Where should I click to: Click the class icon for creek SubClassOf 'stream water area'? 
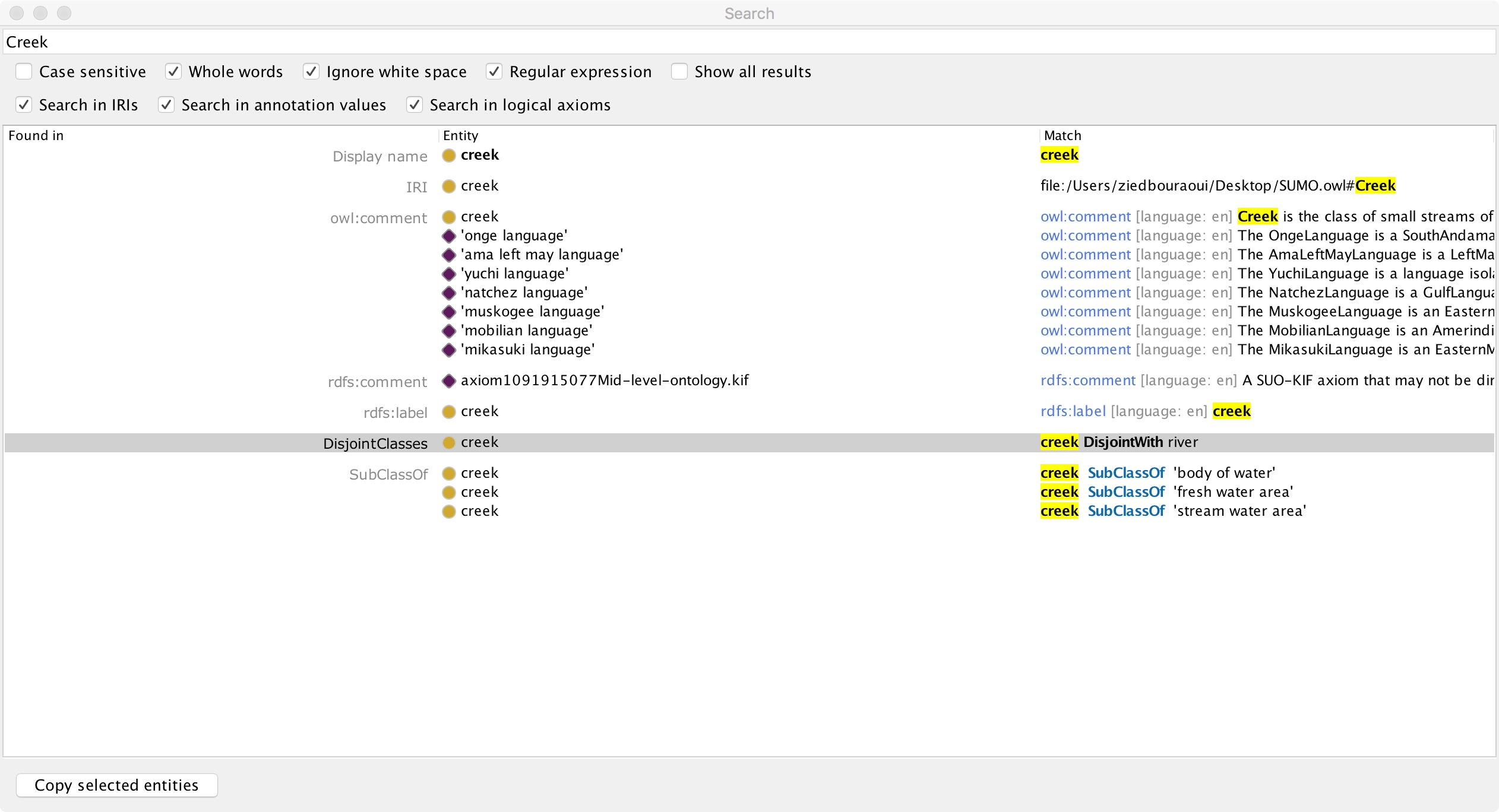tap(449, 512)
